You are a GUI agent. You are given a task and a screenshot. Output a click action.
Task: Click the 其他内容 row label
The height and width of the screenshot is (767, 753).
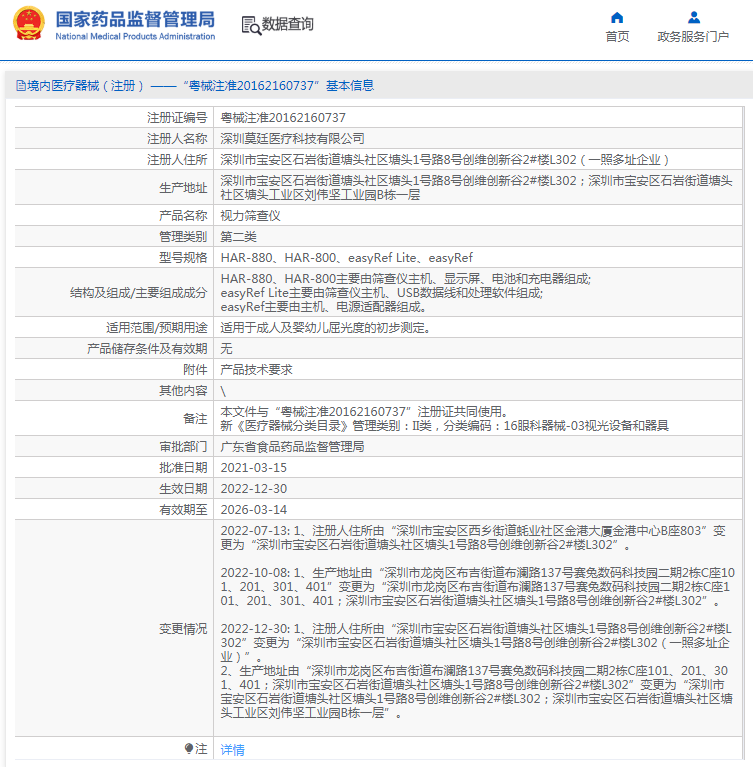[x=183, y=391]
